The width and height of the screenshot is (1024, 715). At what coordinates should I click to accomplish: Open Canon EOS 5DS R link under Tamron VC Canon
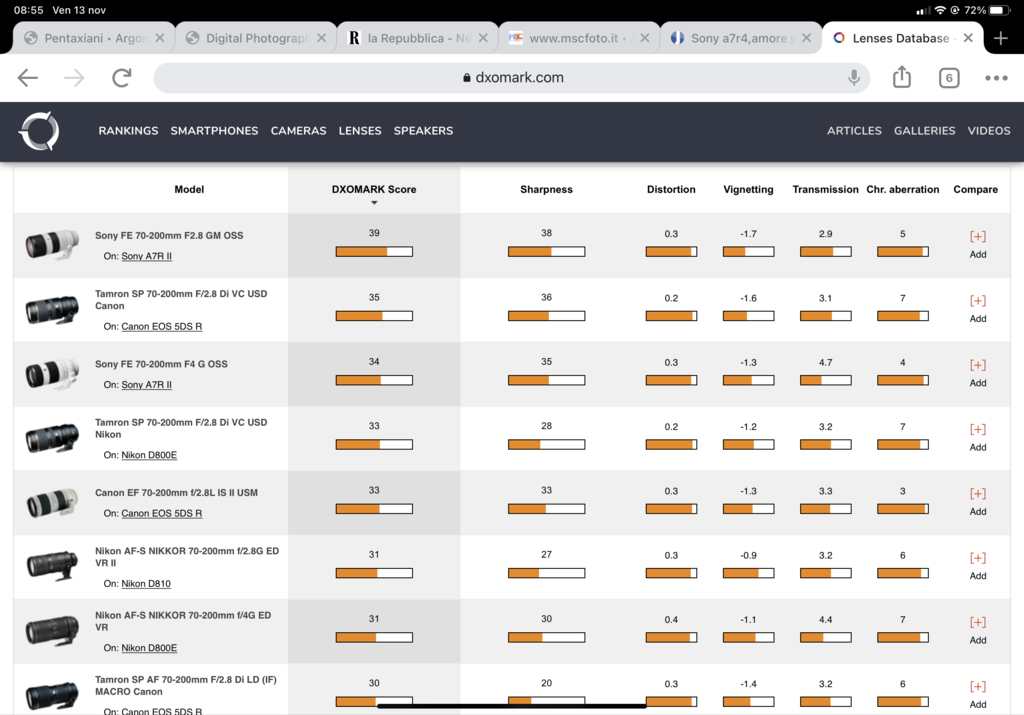coord(161,326)
